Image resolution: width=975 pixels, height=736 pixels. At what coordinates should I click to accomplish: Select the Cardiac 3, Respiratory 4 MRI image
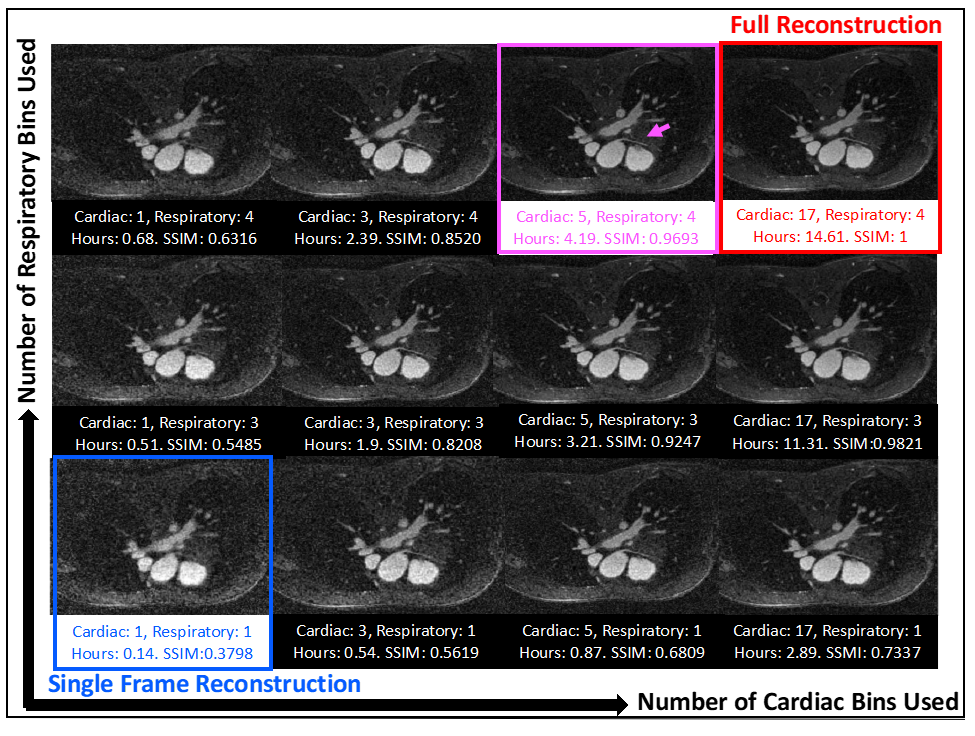[382, 122]
